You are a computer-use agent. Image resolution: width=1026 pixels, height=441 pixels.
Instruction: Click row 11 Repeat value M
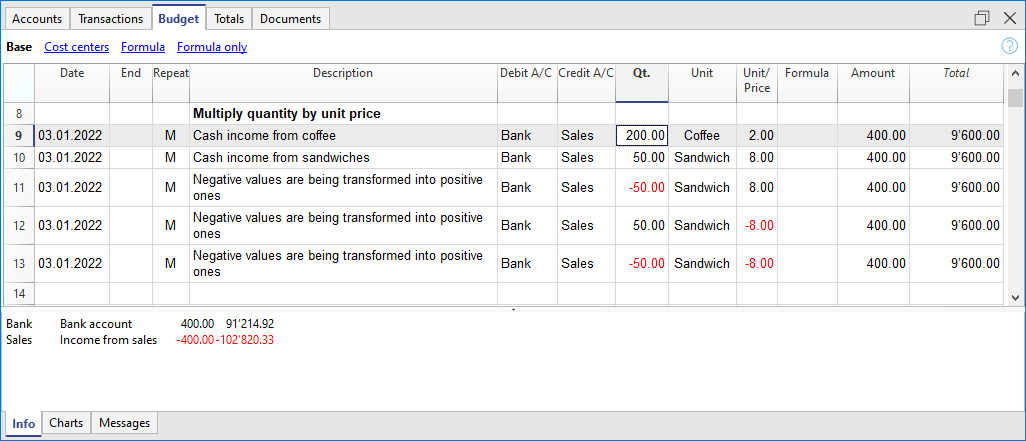tap(171, 188)
